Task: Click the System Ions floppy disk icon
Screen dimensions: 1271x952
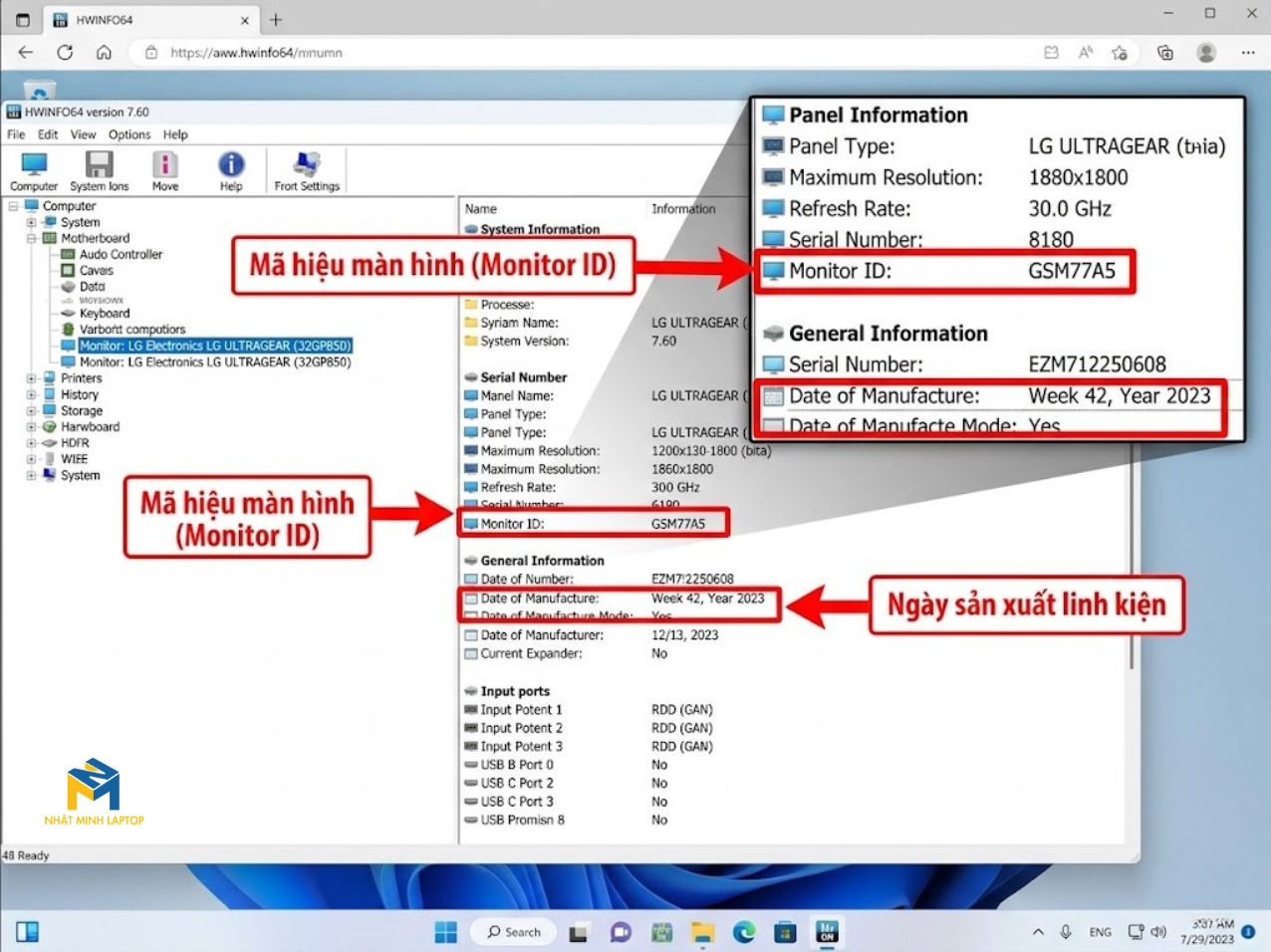Action: (x=99, y=164)
